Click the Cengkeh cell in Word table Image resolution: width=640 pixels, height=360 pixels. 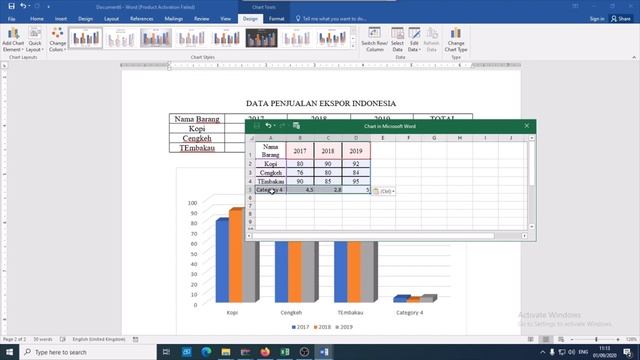pyautogui.click(x=197, y=138)
